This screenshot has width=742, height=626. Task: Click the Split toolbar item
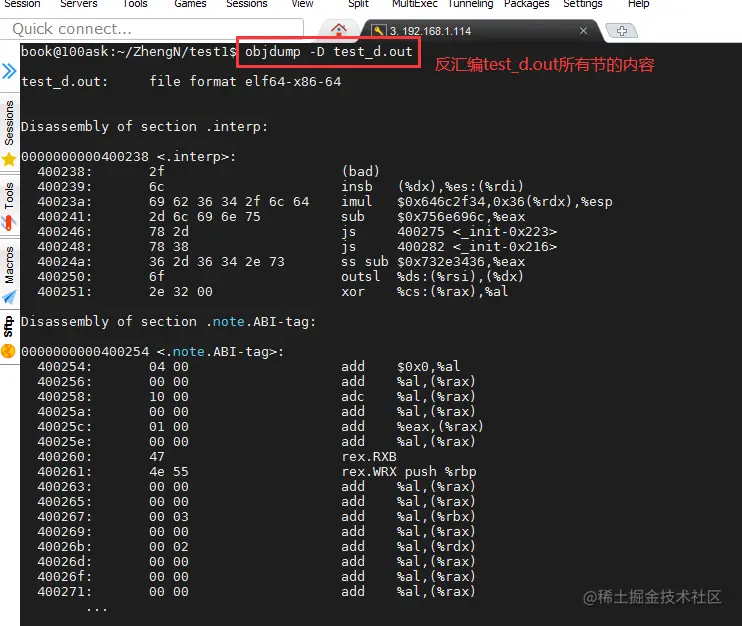(358, 4)
